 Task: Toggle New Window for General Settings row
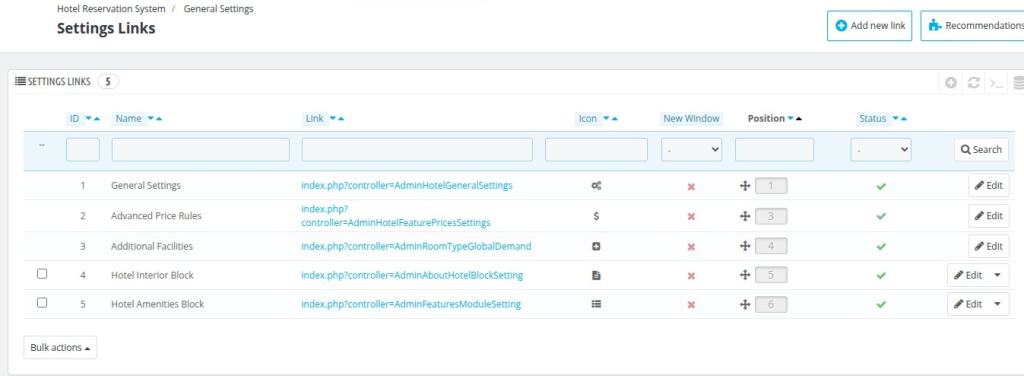[x=691, y=187]
